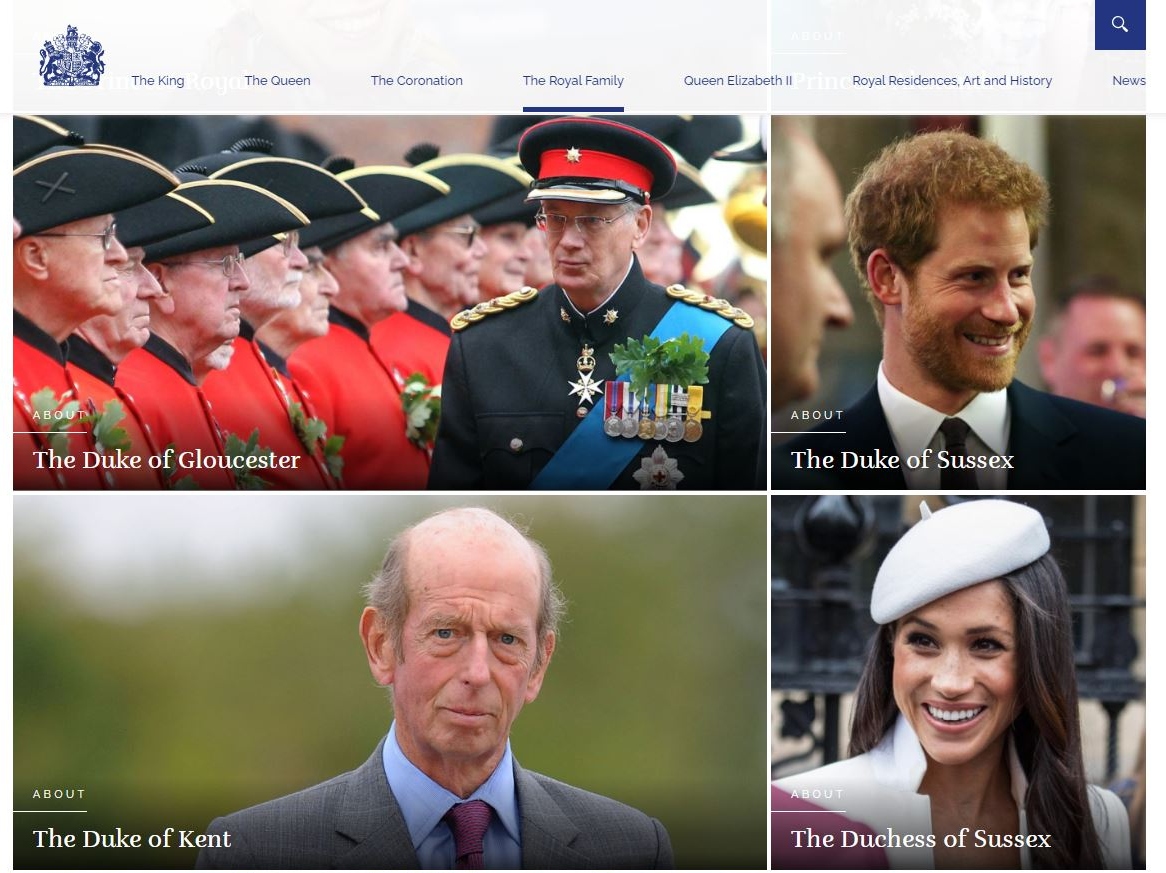Viewport: 1166px width, 873px height.
Task: Click About label above Duke of Gloucester
Action: [x=59, y=415]
